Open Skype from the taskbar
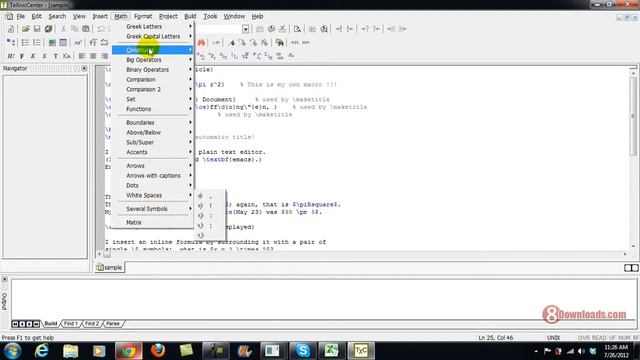Viewport: 640px width, 360px height. point(302,351)
